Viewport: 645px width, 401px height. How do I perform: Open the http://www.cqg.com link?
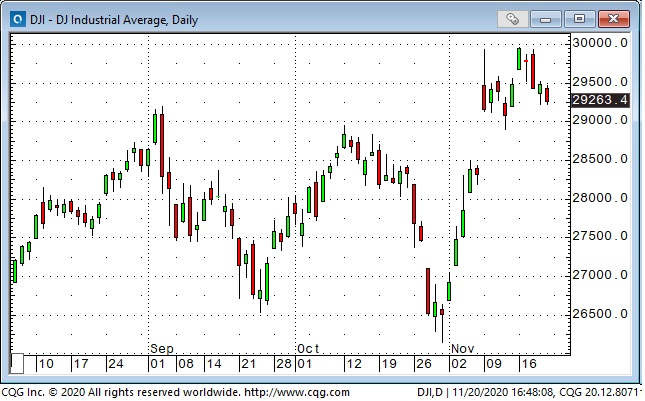(297, 392)
